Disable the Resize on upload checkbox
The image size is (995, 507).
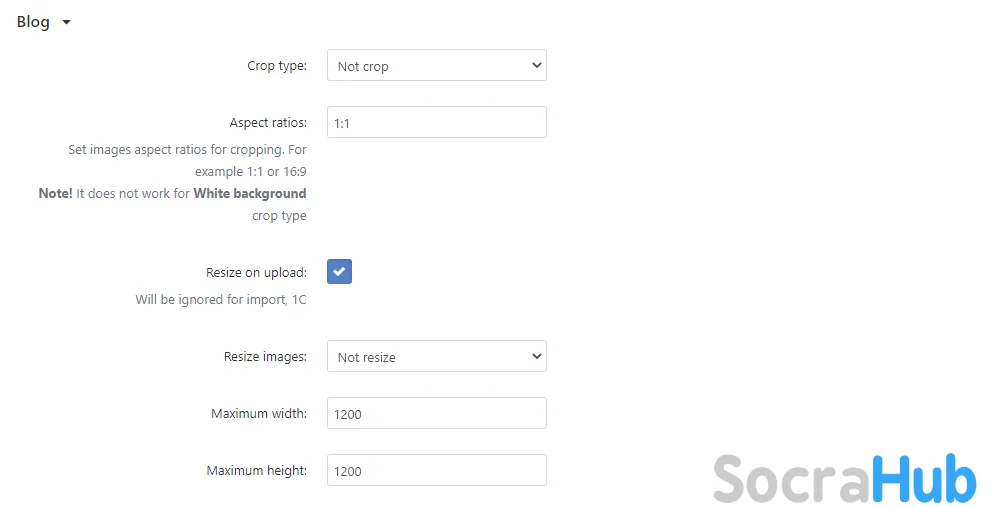[339, 272]
